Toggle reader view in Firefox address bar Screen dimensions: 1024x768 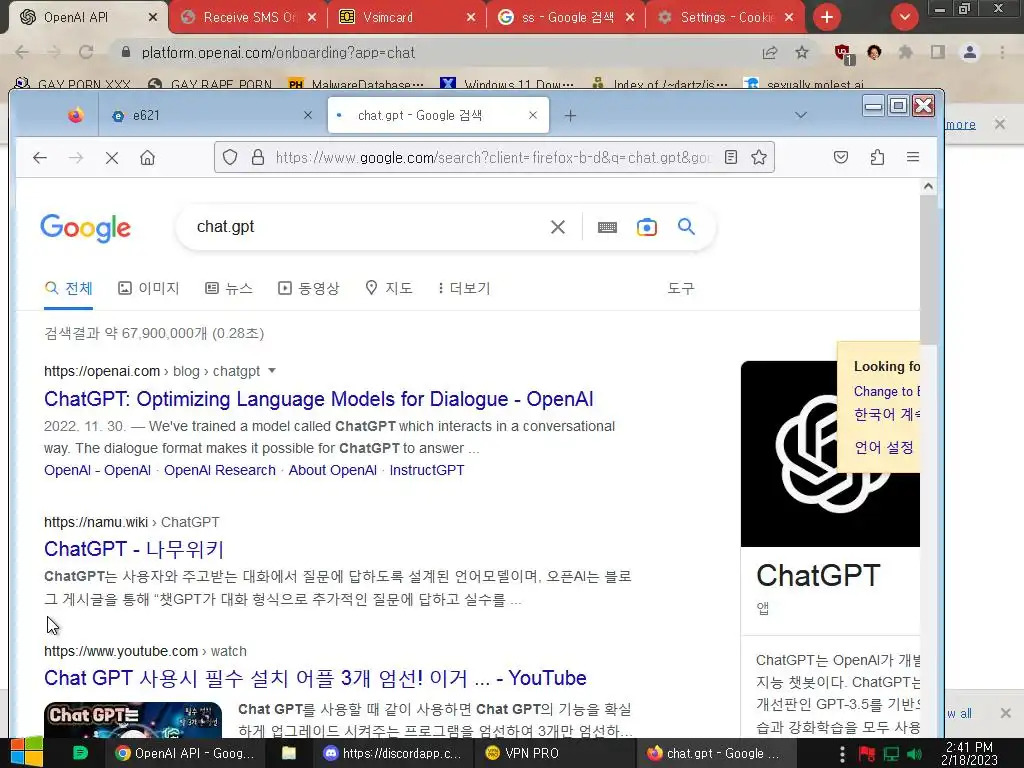731,157
